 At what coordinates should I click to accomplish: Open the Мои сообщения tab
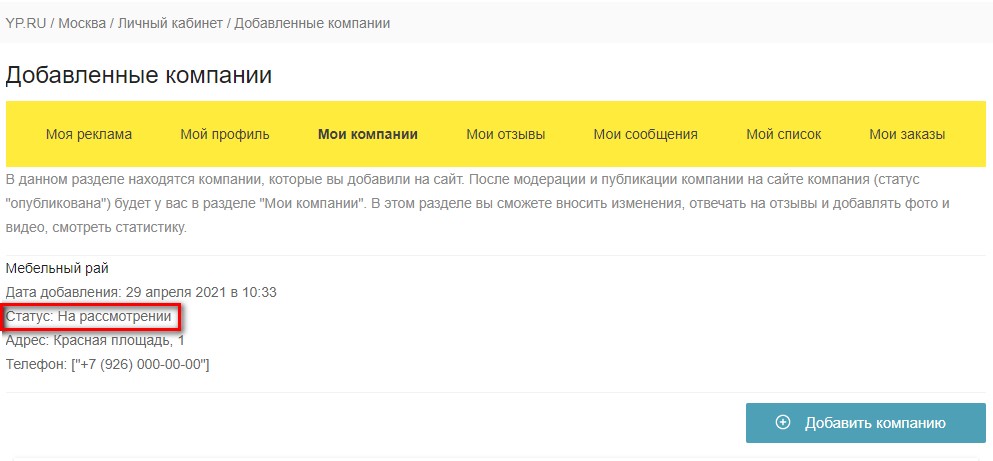tap(645, 134)
